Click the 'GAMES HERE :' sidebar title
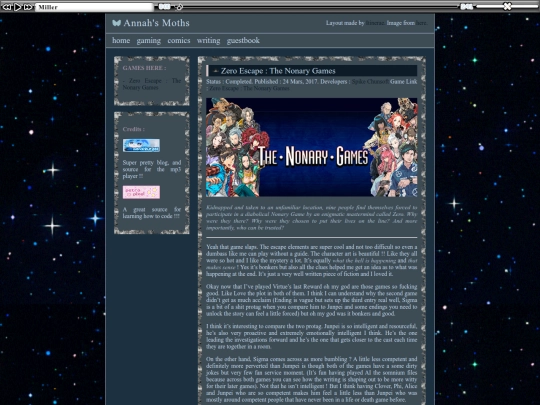540x405 pixels. 144,68
